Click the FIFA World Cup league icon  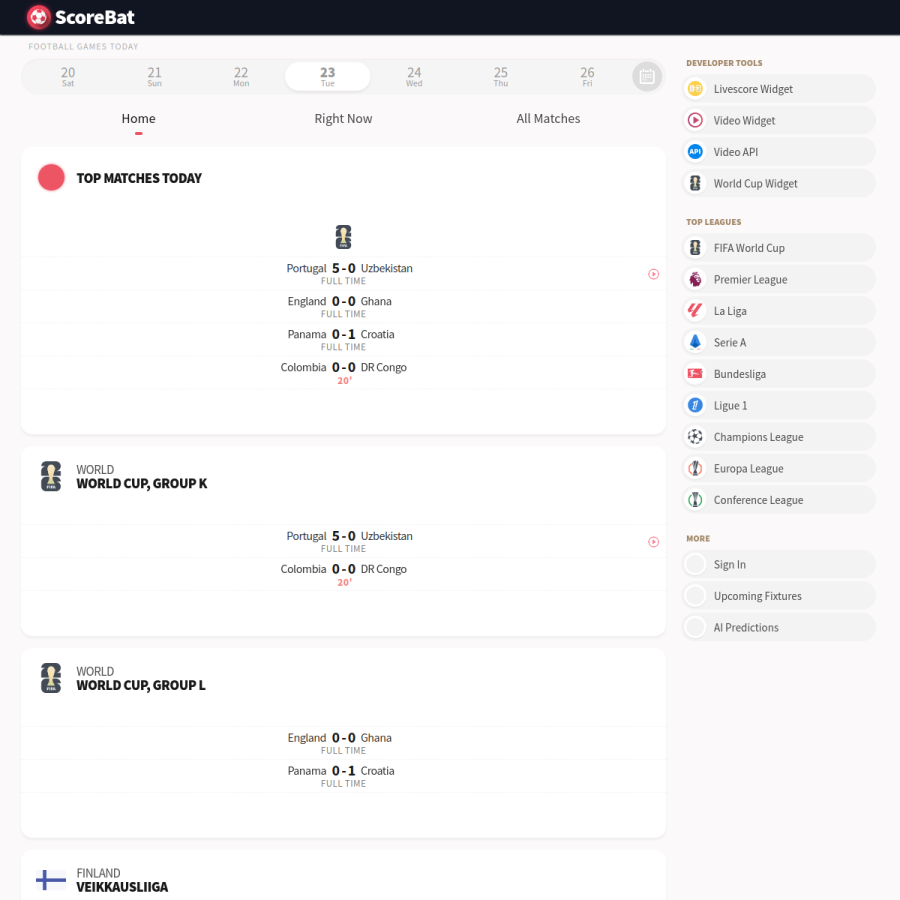(695, 248)
